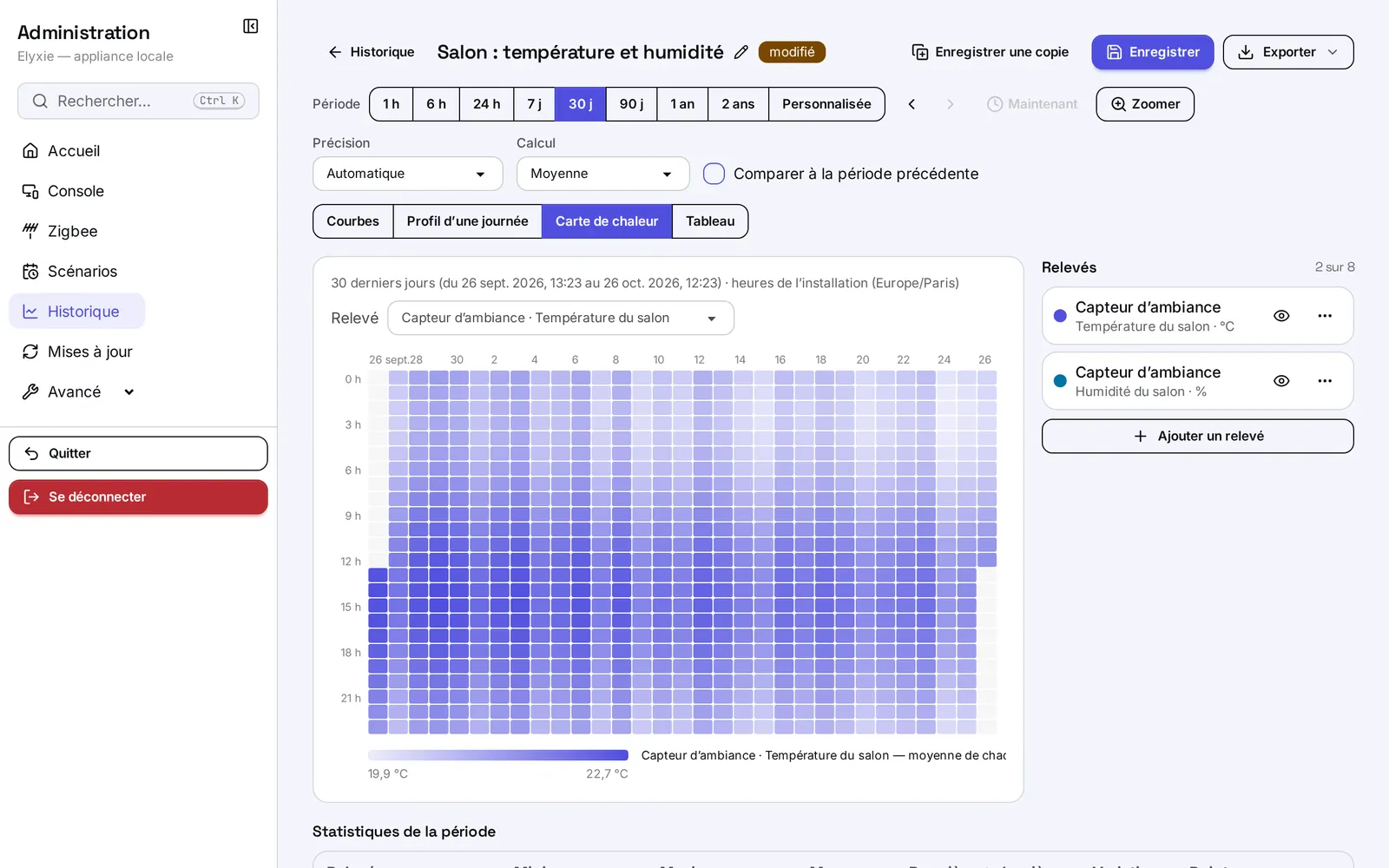Choose the Personnalisée period
Screen dimensions: 1389x868
[826, 104]
